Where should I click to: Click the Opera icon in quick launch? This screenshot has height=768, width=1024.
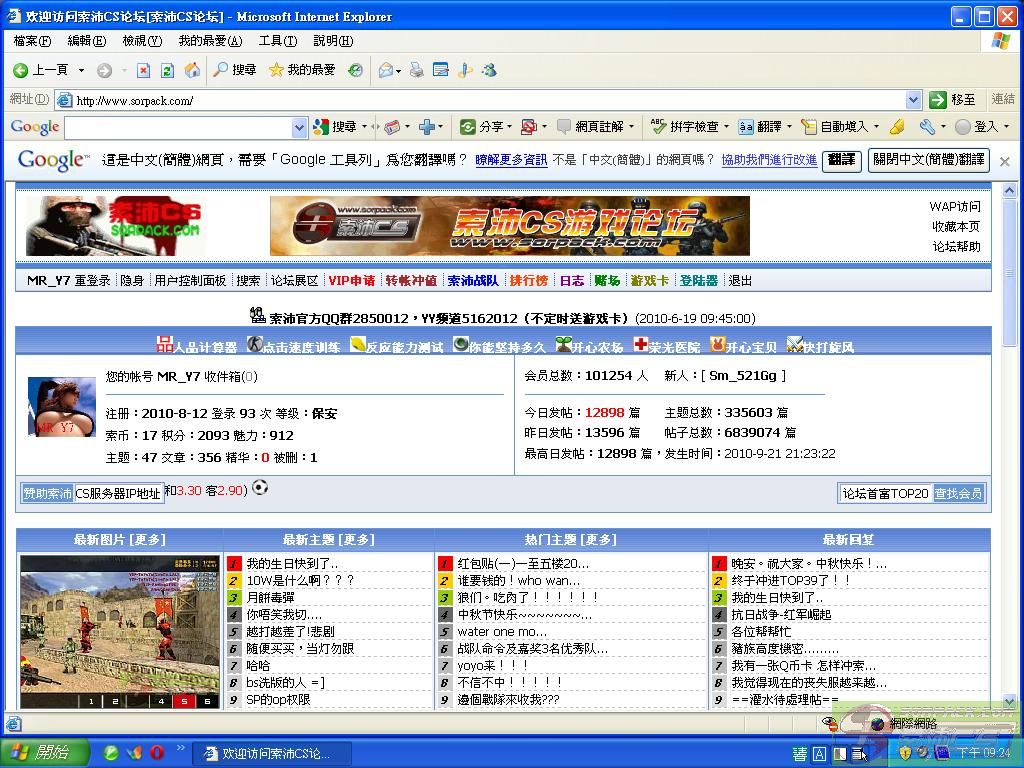pos(157,752)
